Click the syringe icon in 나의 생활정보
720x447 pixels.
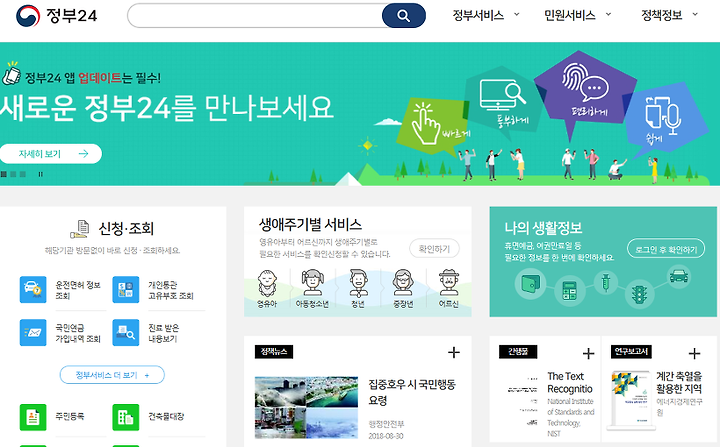click(606, 282)
